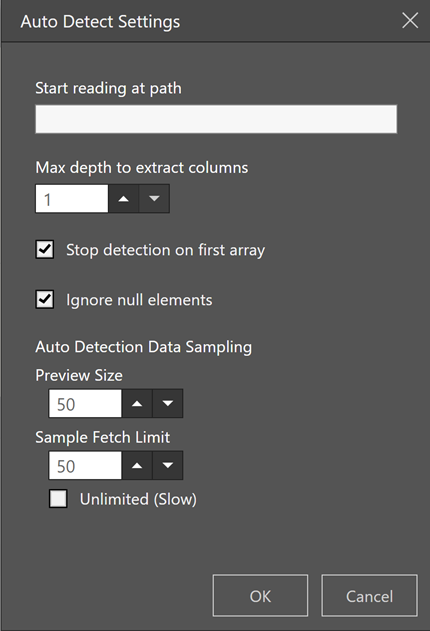Enable the Unlimited (Slow) checkbox

pos(58,499)
